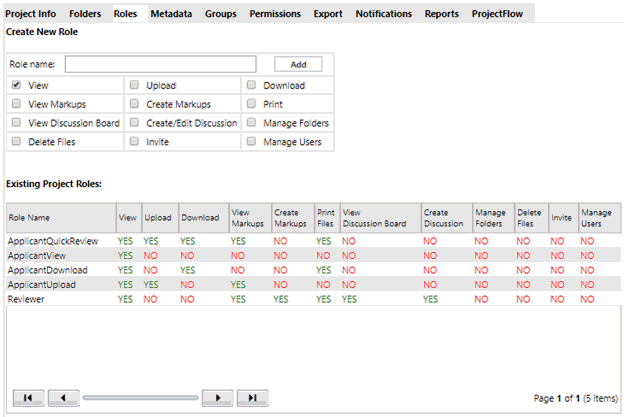This screenshot has height=417, width=624.
Task: Click the Create Markups column header
Action: tap(293, 218)
